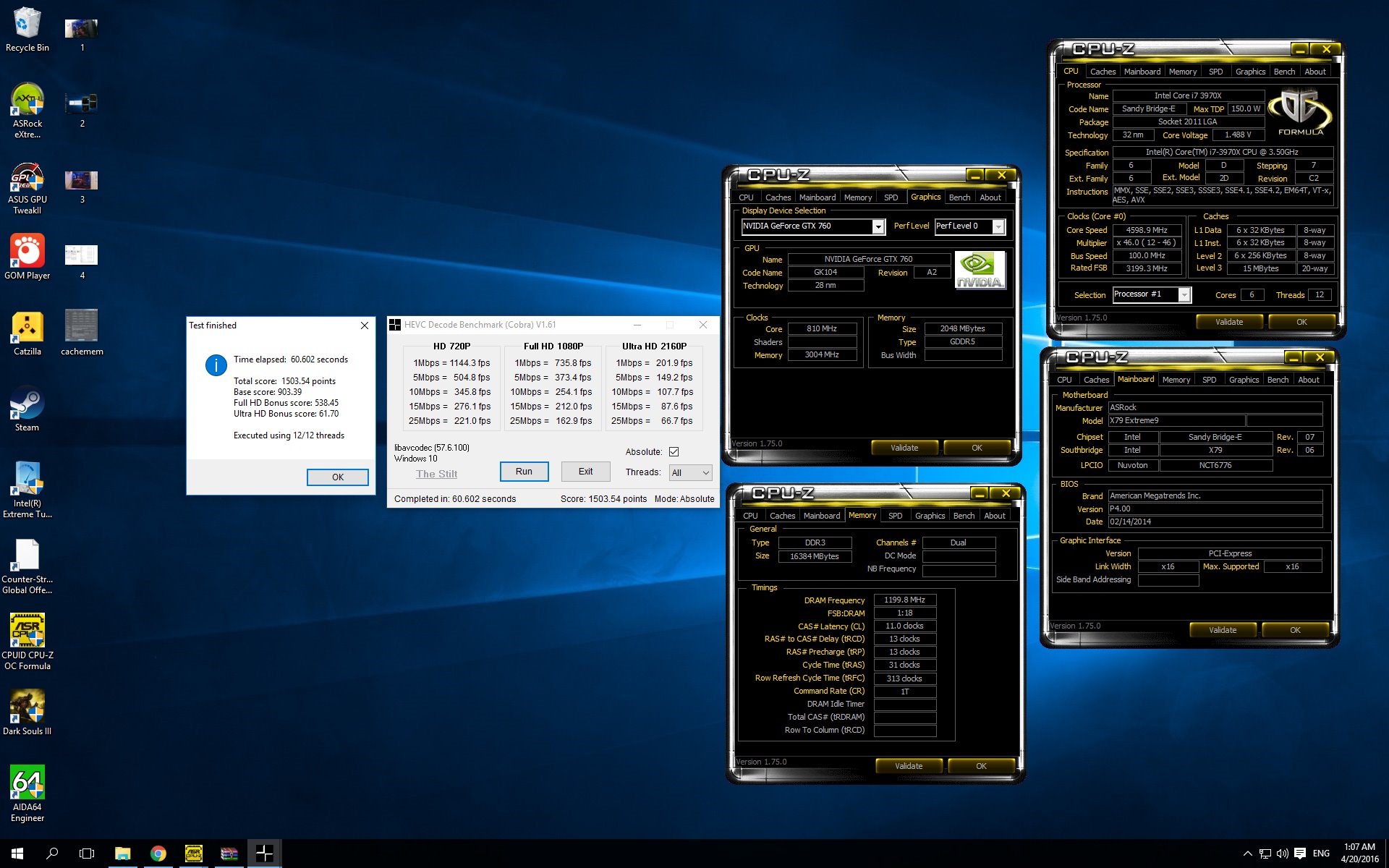The image size is (1389, 868).
Task: Open WinRAR taskbar icon
Action: [229, 854]
